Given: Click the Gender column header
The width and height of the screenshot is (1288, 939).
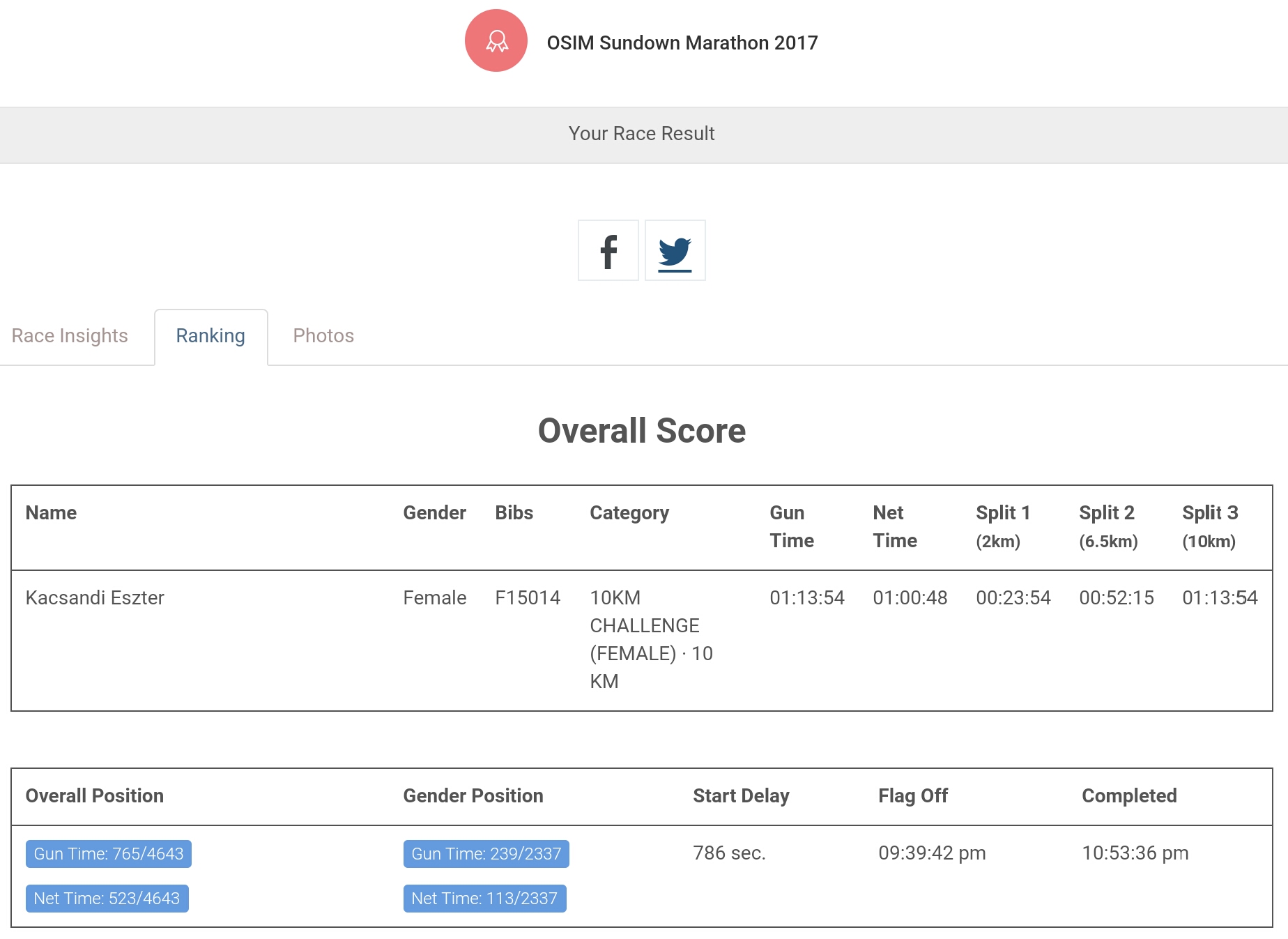Looking at the screenshot, I should pos(435,513).
